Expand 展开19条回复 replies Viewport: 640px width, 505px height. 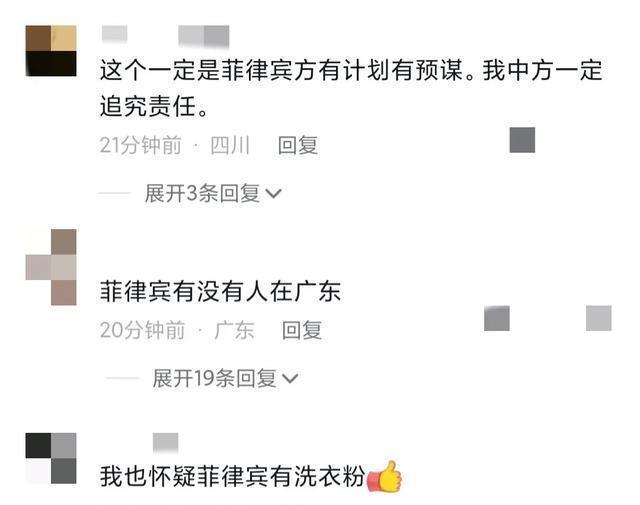pyautogui.click(x=225, y=378)
